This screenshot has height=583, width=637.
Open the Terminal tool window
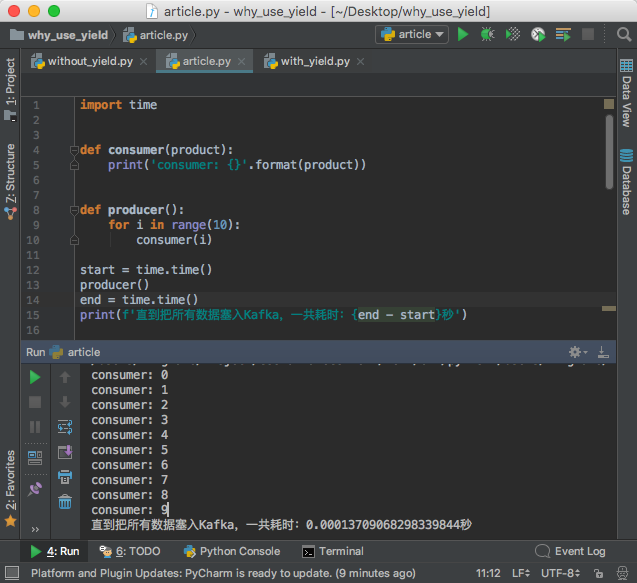[x=333, y=551]
